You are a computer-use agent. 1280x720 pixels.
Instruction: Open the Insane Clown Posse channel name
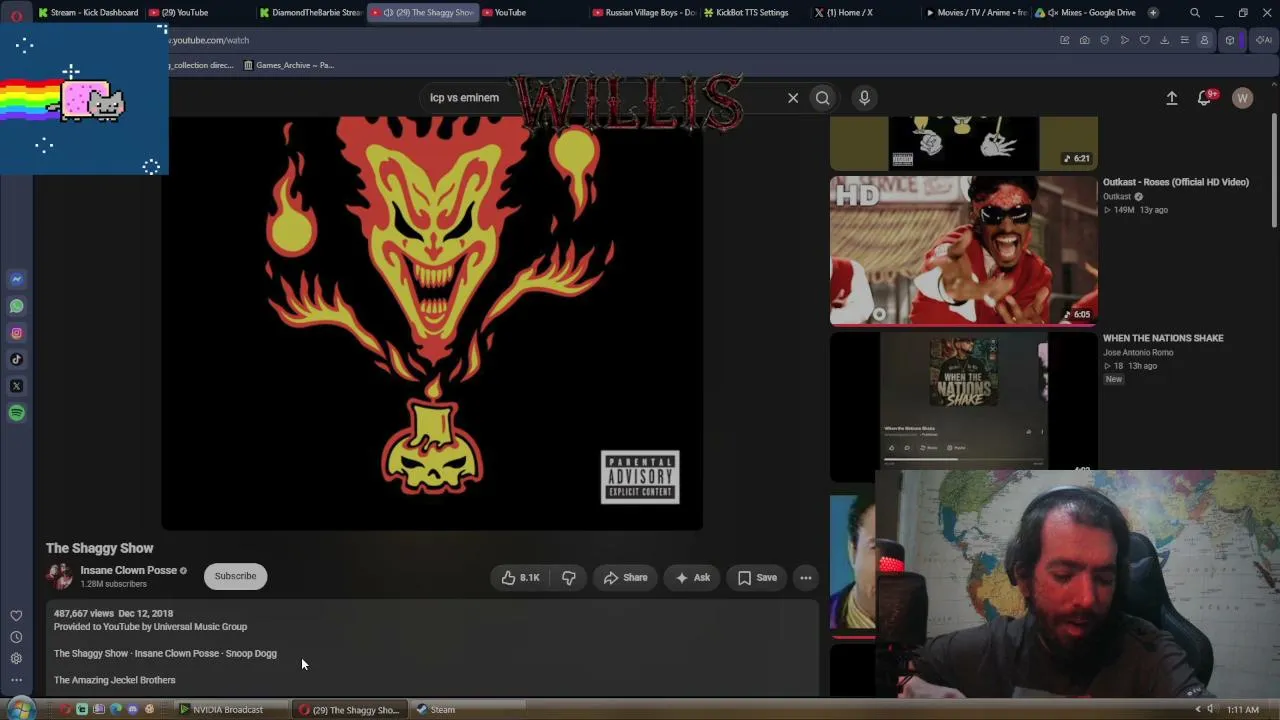pos(128,570)
